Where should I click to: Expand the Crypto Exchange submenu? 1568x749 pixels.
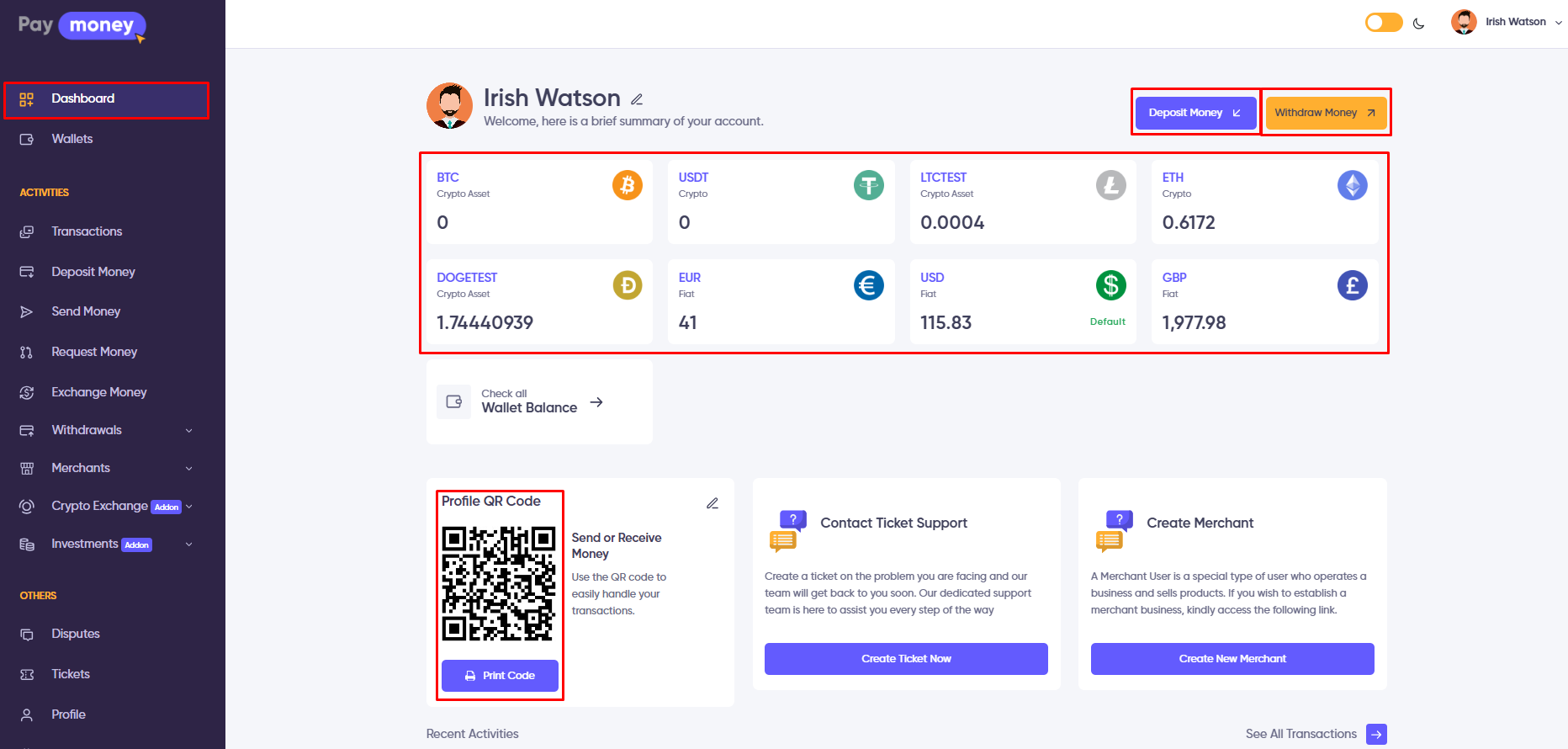[189, 507]
